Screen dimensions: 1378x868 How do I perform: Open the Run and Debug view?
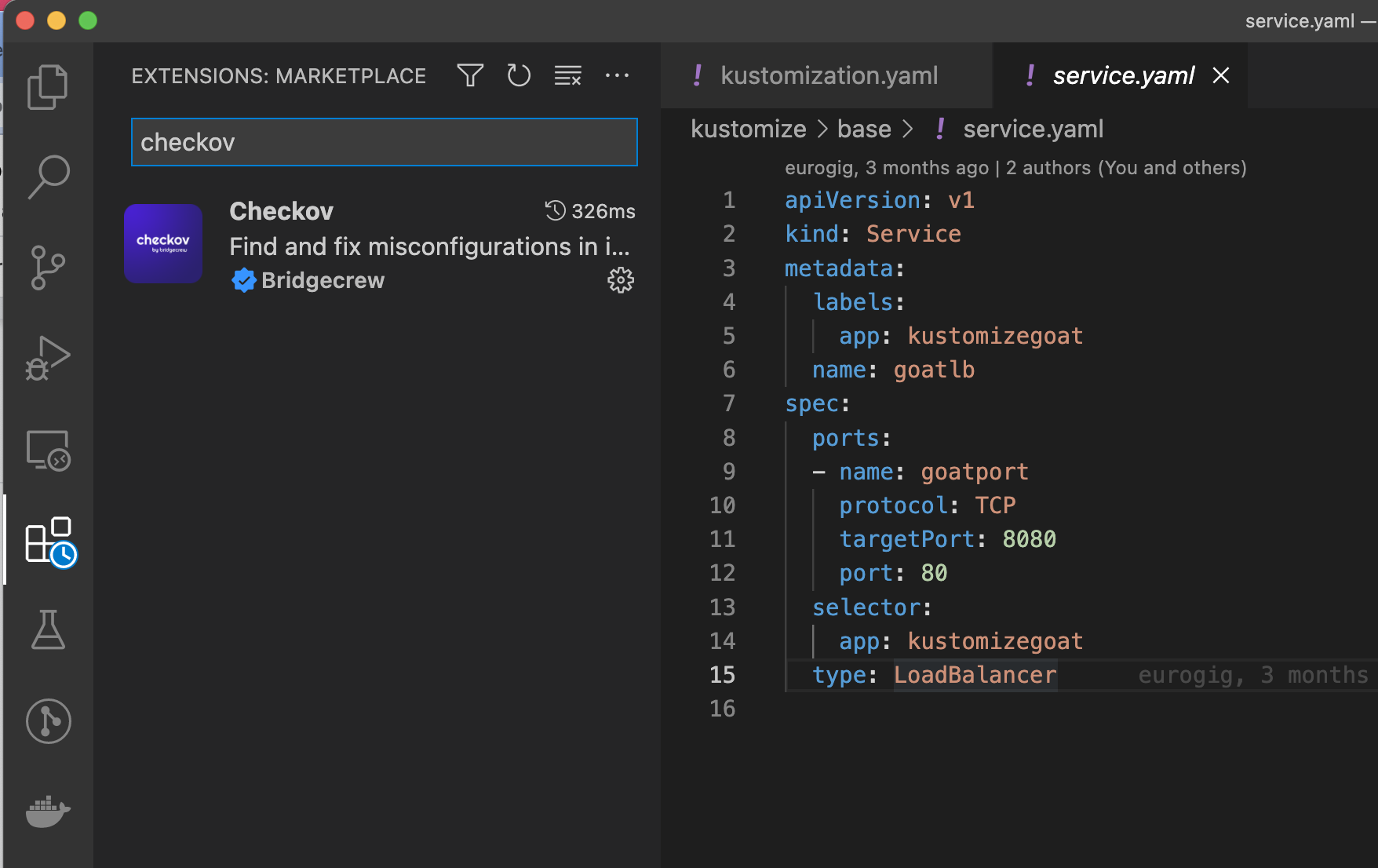coord(48,358)
